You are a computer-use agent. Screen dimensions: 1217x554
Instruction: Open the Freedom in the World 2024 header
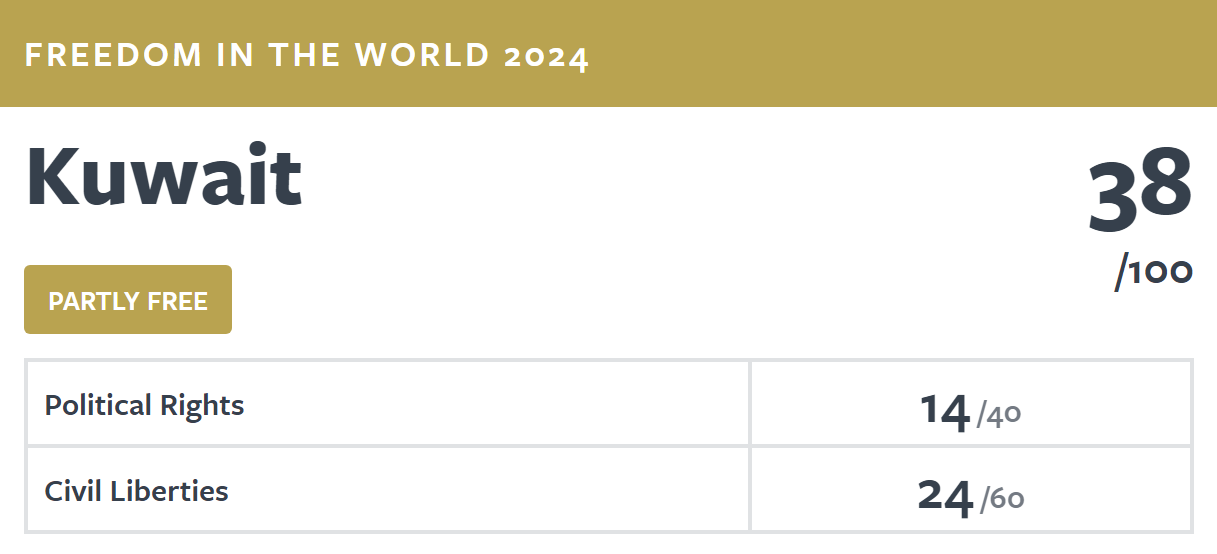click(x=307, y=55)
